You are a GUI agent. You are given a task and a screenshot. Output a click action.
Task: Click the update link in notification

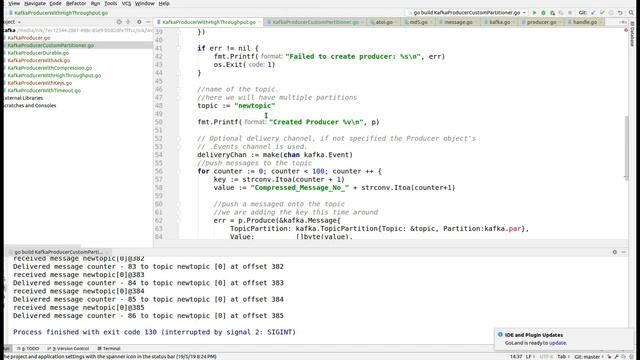[x=558, y=343]
